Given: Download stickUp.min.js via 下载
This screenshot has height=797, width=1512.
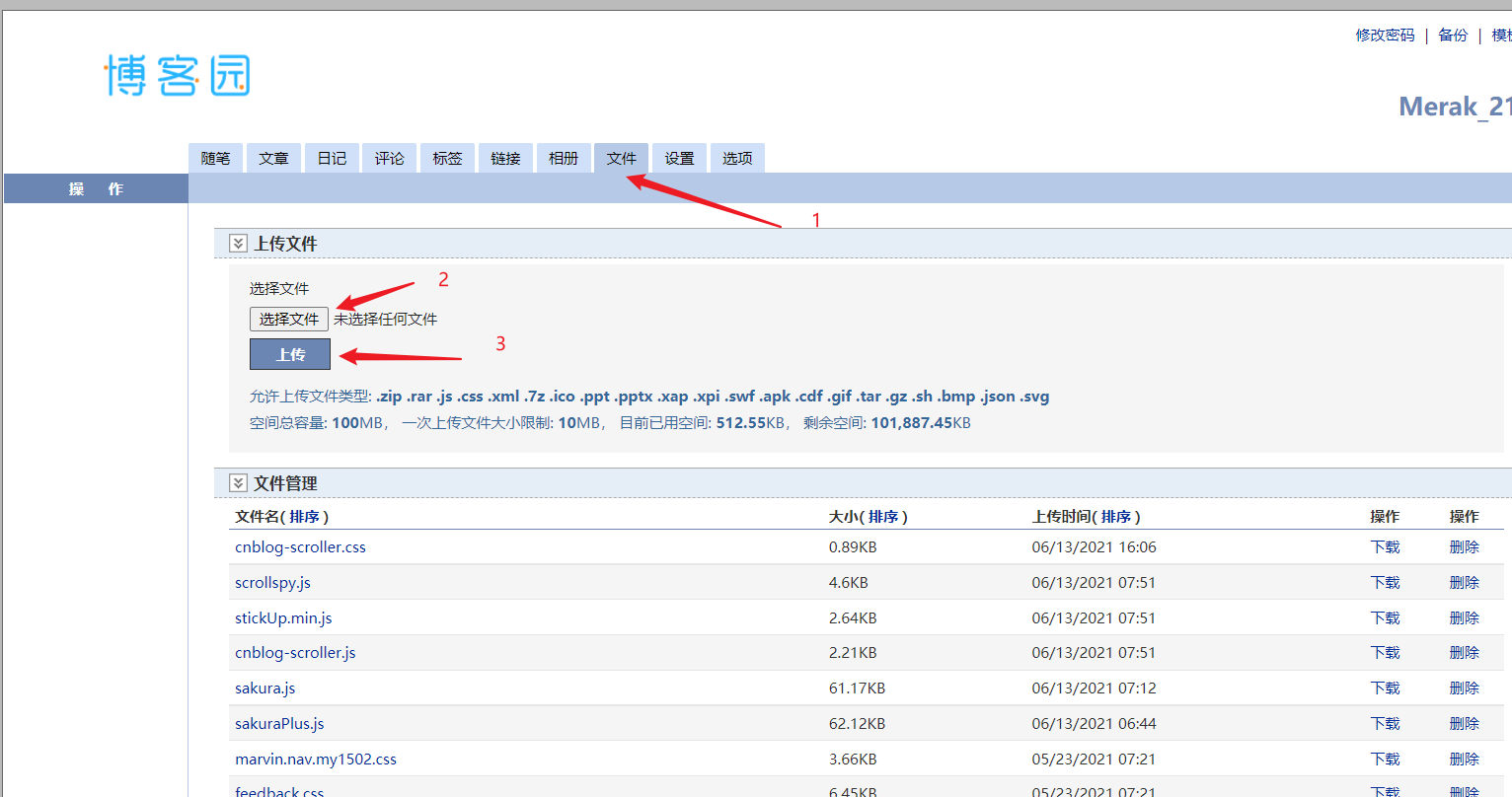Looking at the screenshot, I should pyautogui.click(x=1385, y=617).
